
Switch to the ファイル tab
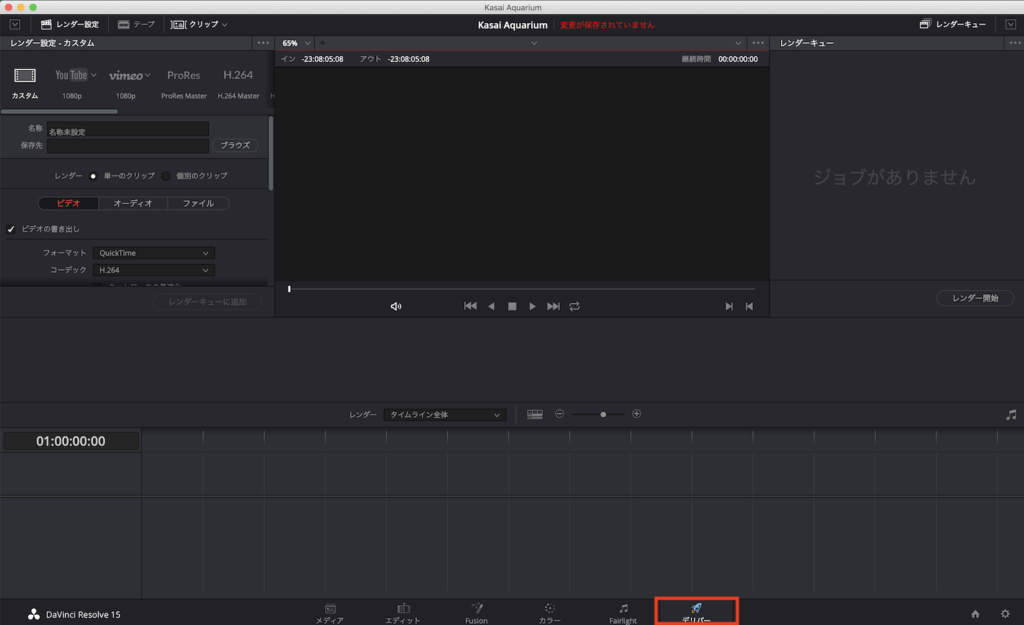point(198,203)
